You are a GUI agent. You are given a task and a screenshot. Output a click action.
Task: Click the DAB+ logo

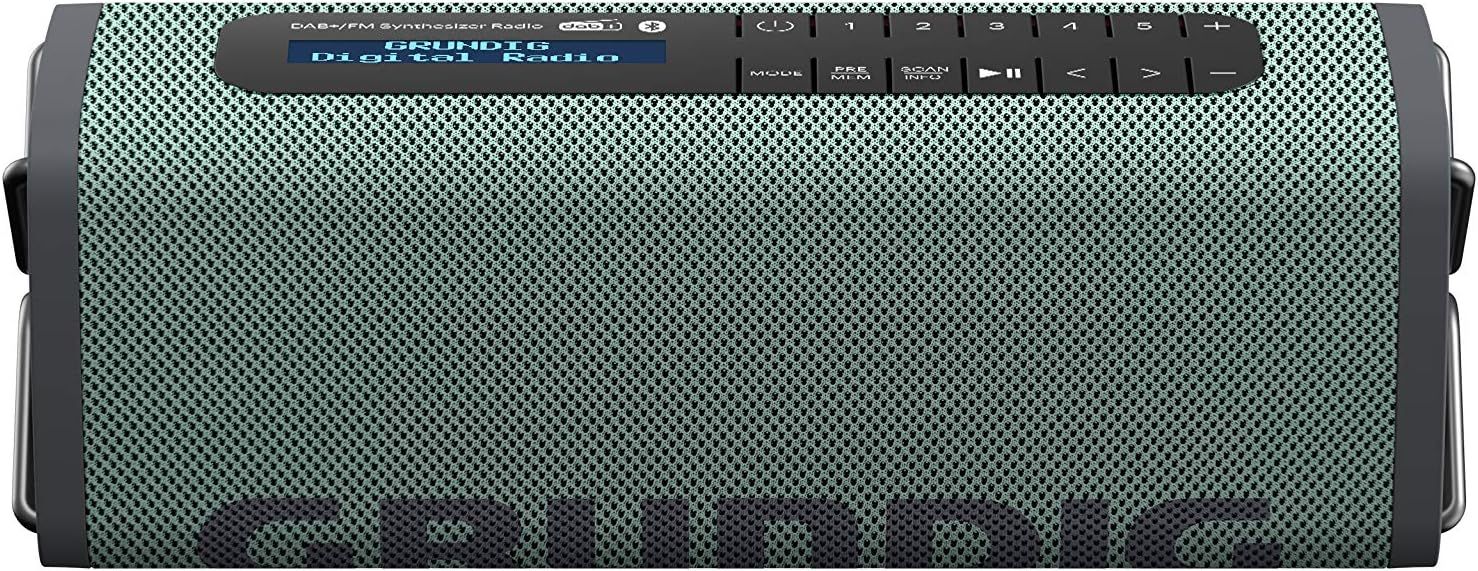592,27
